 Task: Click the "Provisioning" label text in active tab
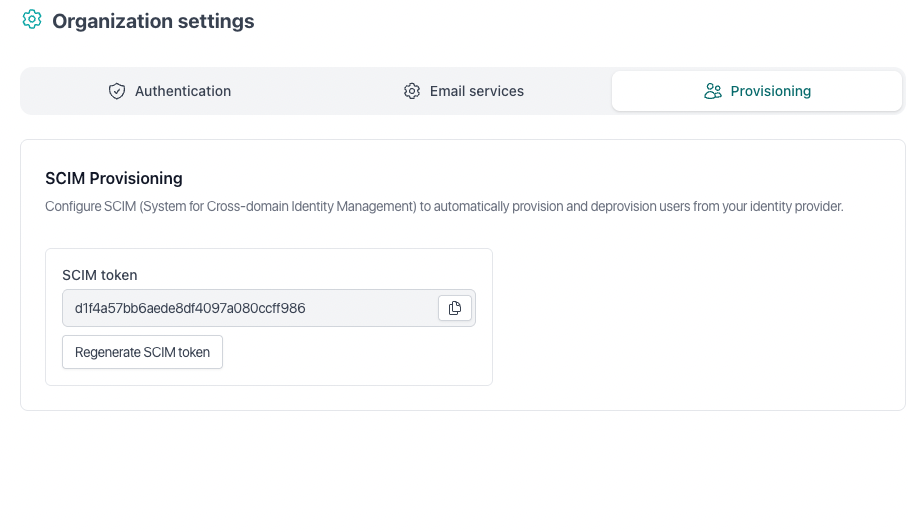click(x=771, y=91)
